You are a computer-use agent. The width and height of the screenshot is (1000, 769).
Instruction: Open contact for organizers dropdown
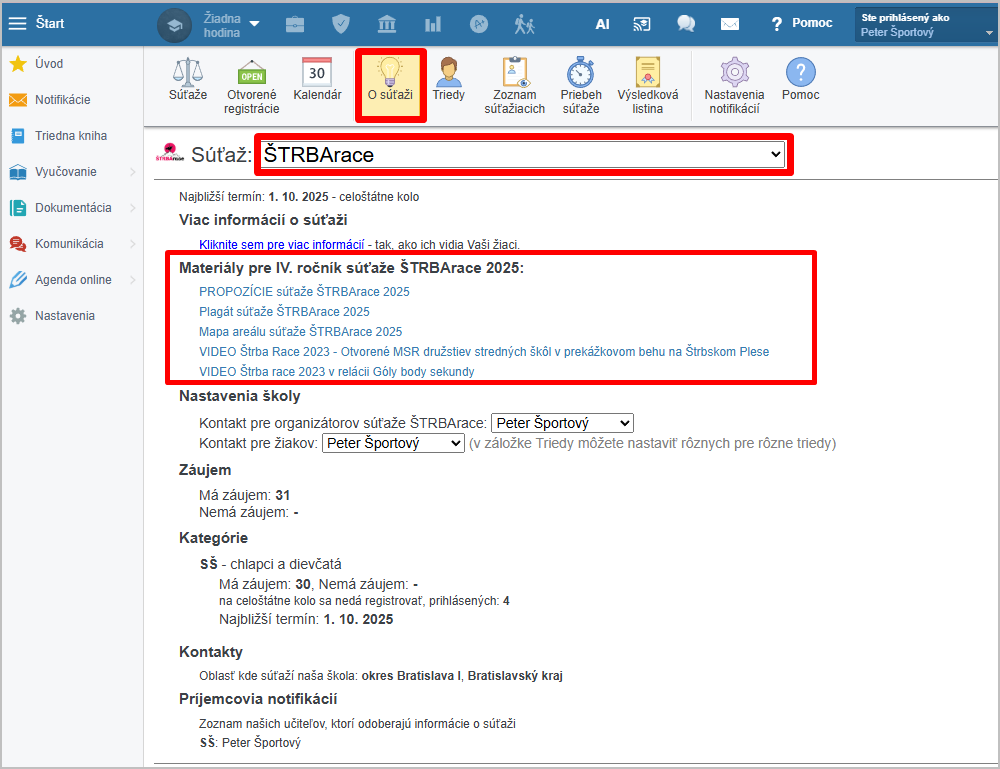pyautogui.click(x=562, y=423)
